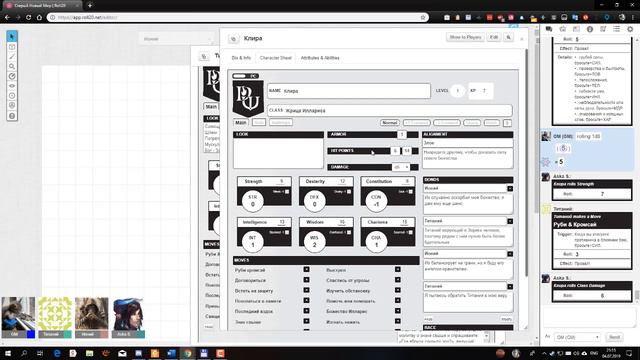
Task: Click the Name field containing Клира
Action: (x=349, y=91)
